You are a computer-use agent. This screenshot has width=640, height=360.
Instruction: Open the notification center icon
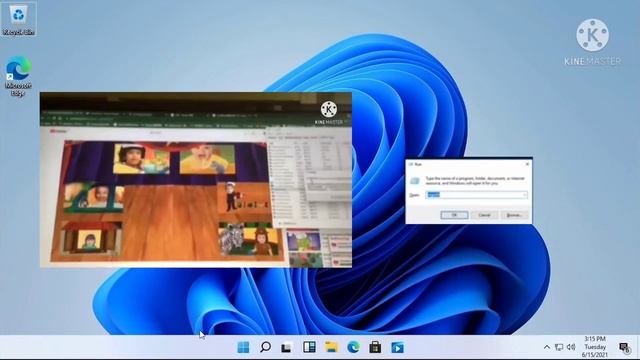click(624, 347)
